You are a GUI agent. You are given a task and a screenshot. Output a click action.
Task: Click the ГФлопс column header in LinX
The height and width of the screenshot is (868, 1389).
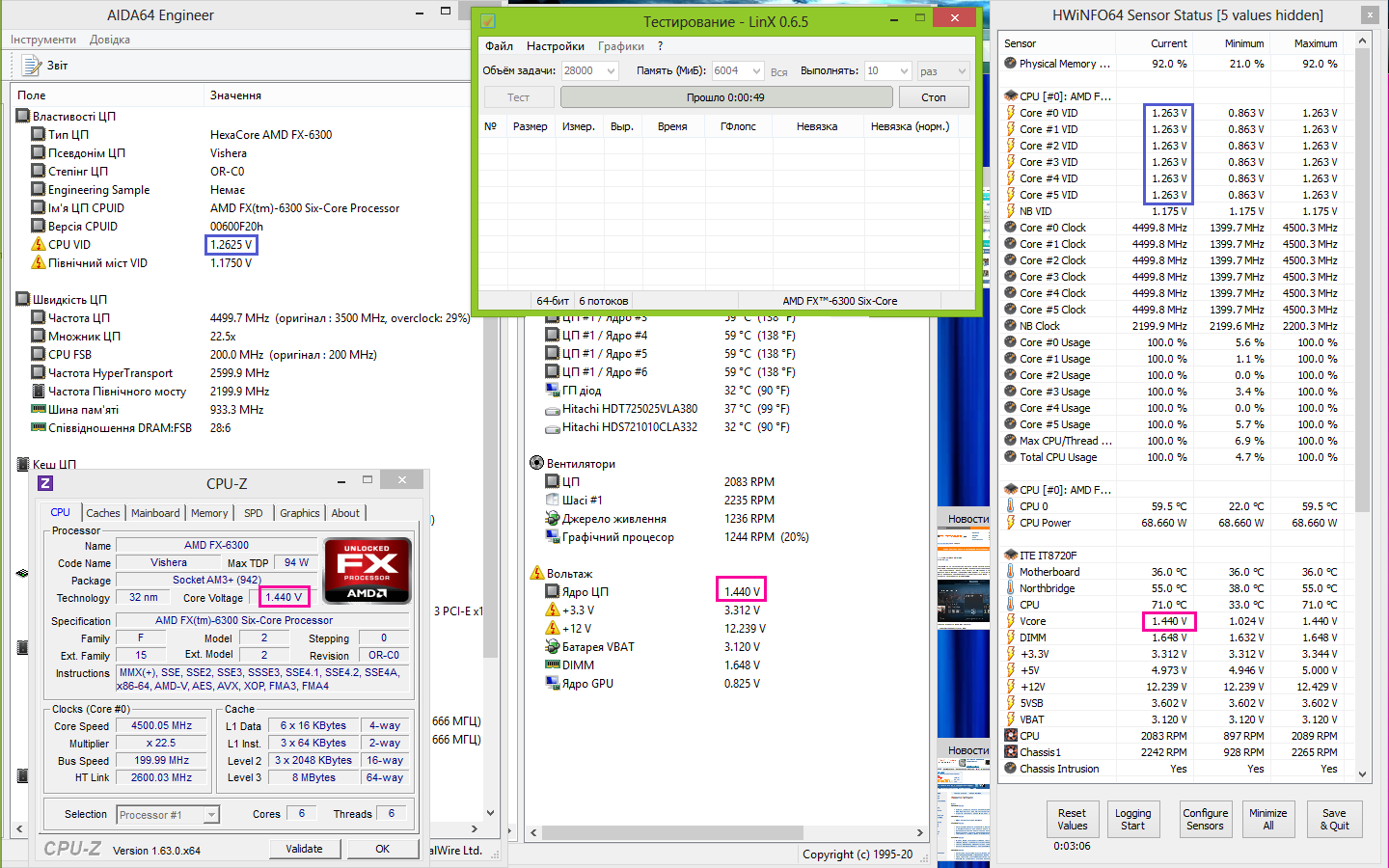click(738, 126)
